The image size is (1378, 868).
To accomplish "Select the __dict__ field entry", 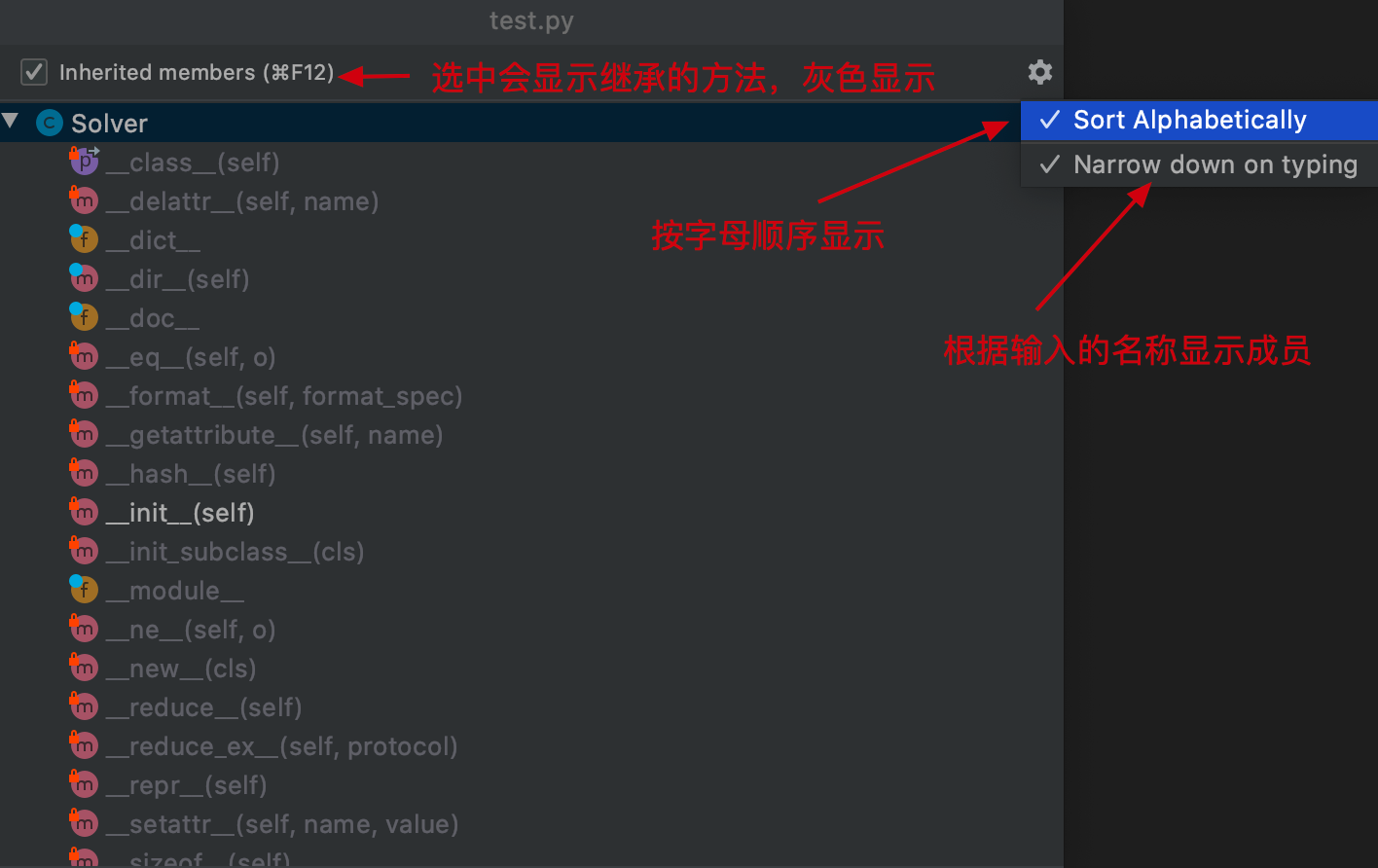I will (x=153, y=240).
